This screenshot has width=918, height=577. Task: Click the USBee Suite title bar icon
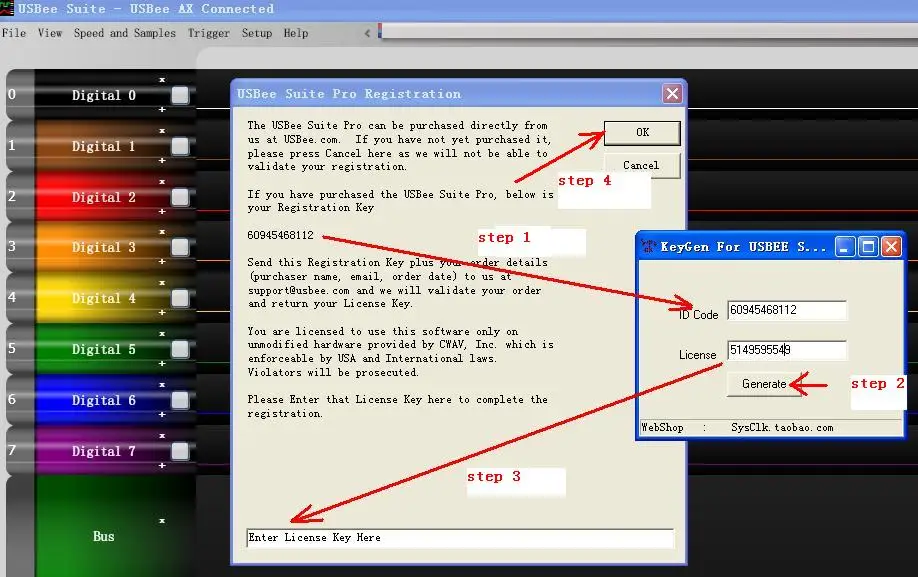point(7,8)
